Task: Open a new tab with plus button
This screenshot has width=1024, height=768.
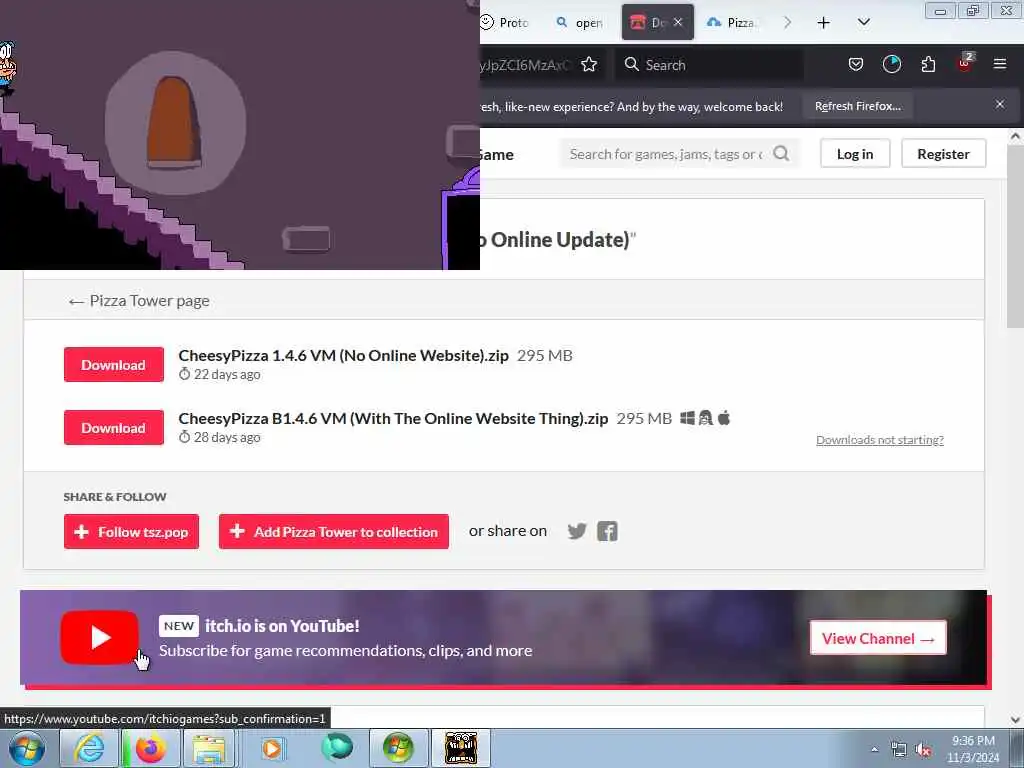Action: click(824, 22)
